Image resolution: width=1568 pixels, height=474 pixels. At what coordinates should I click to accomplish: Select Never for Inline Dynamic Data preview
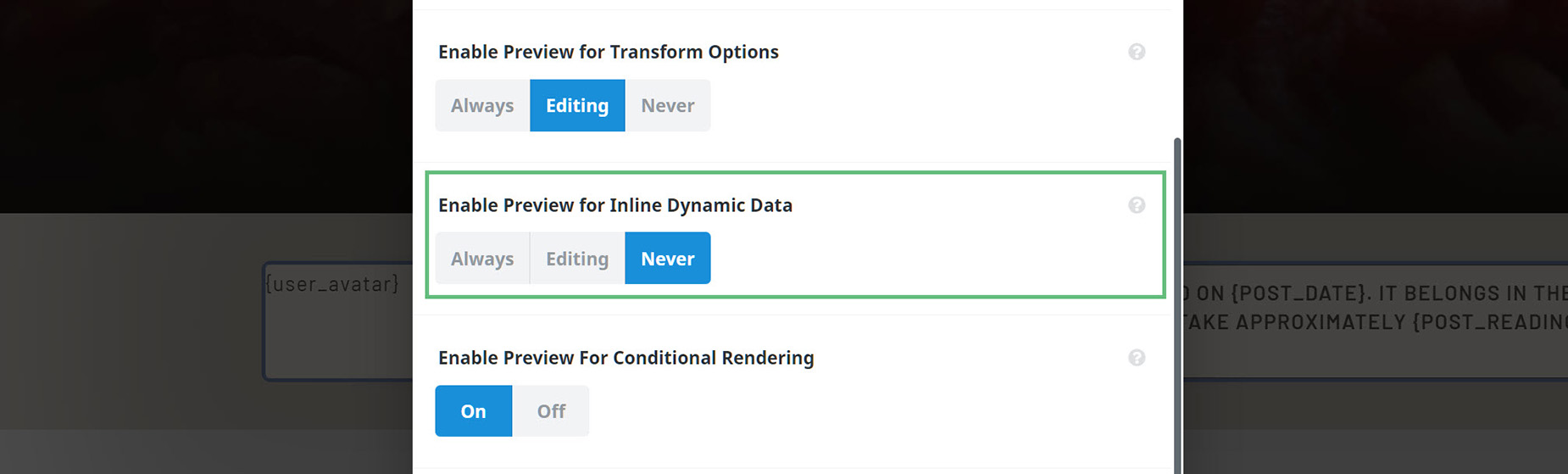[x=668, y=259]
